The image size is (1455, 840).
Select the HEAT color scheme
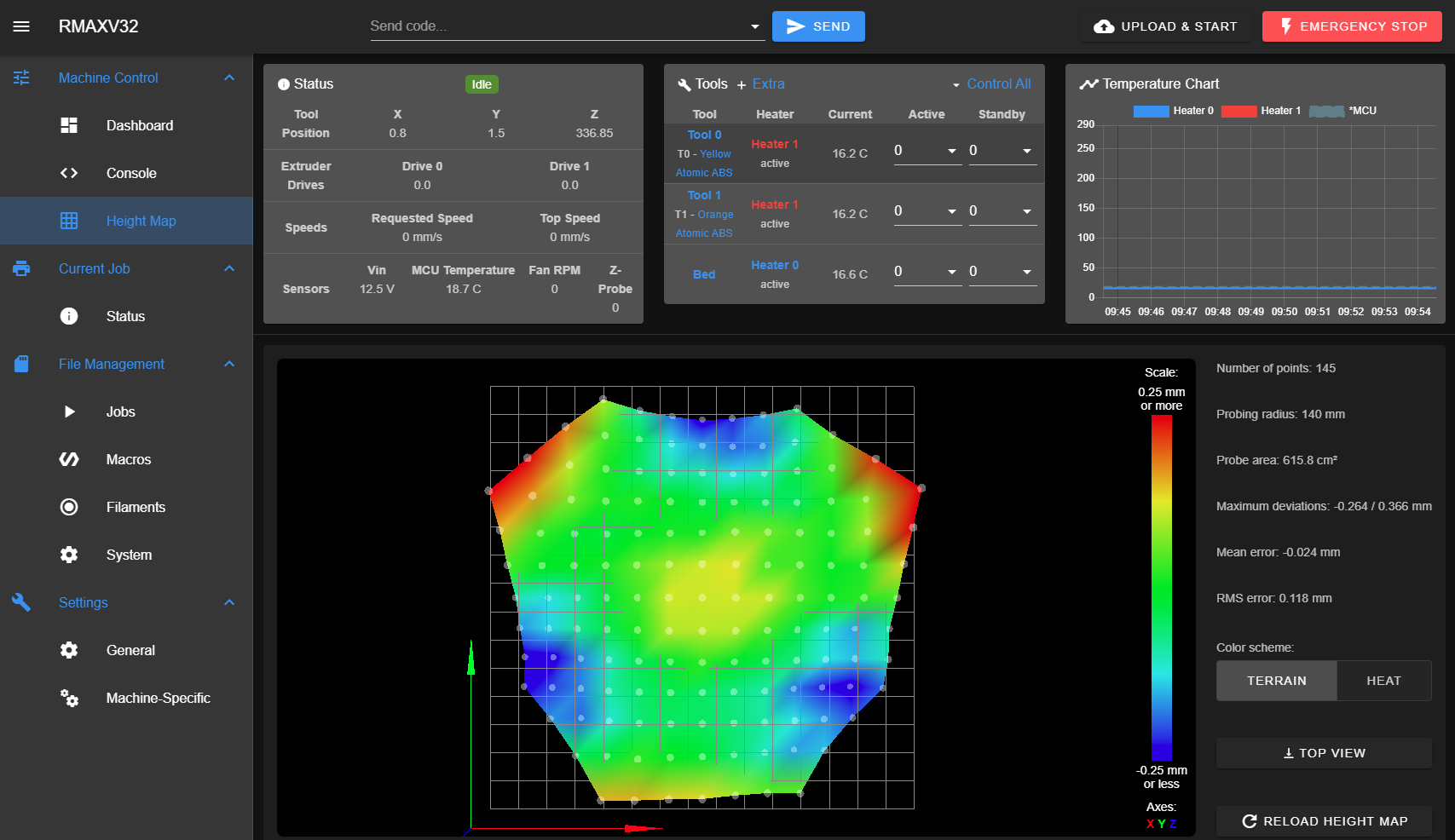point(1383,681)
